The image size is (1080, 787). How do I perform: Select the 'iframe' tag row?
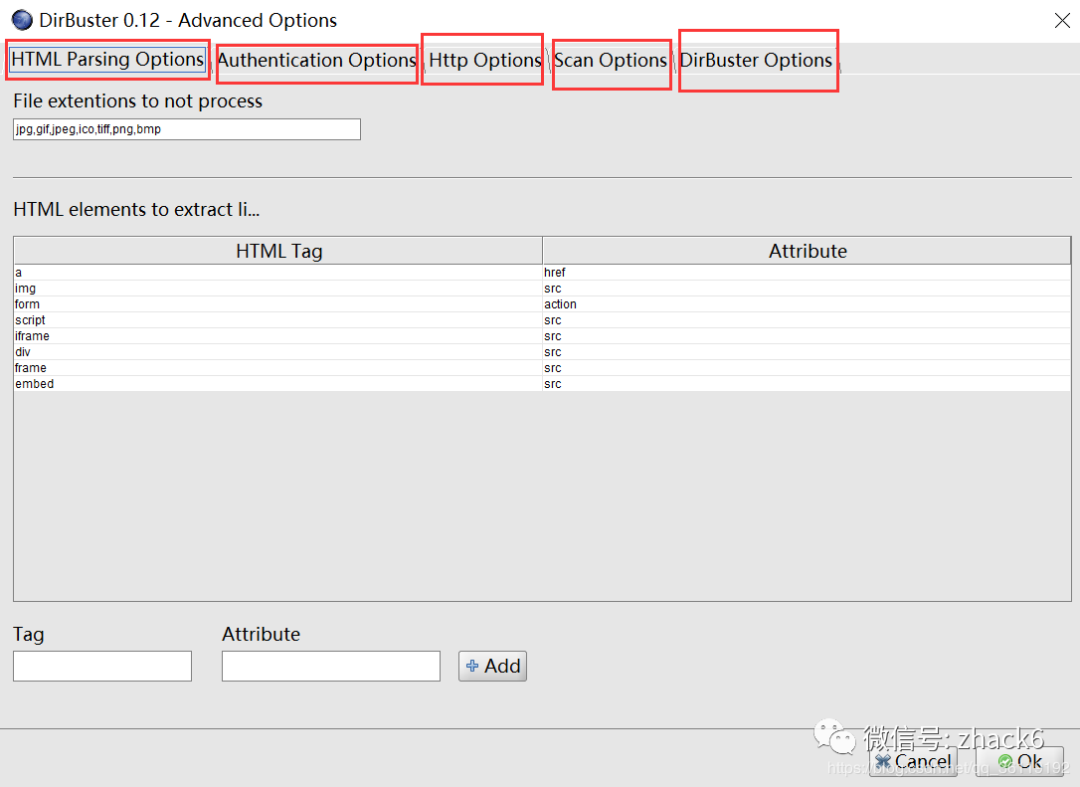[542, 336]
